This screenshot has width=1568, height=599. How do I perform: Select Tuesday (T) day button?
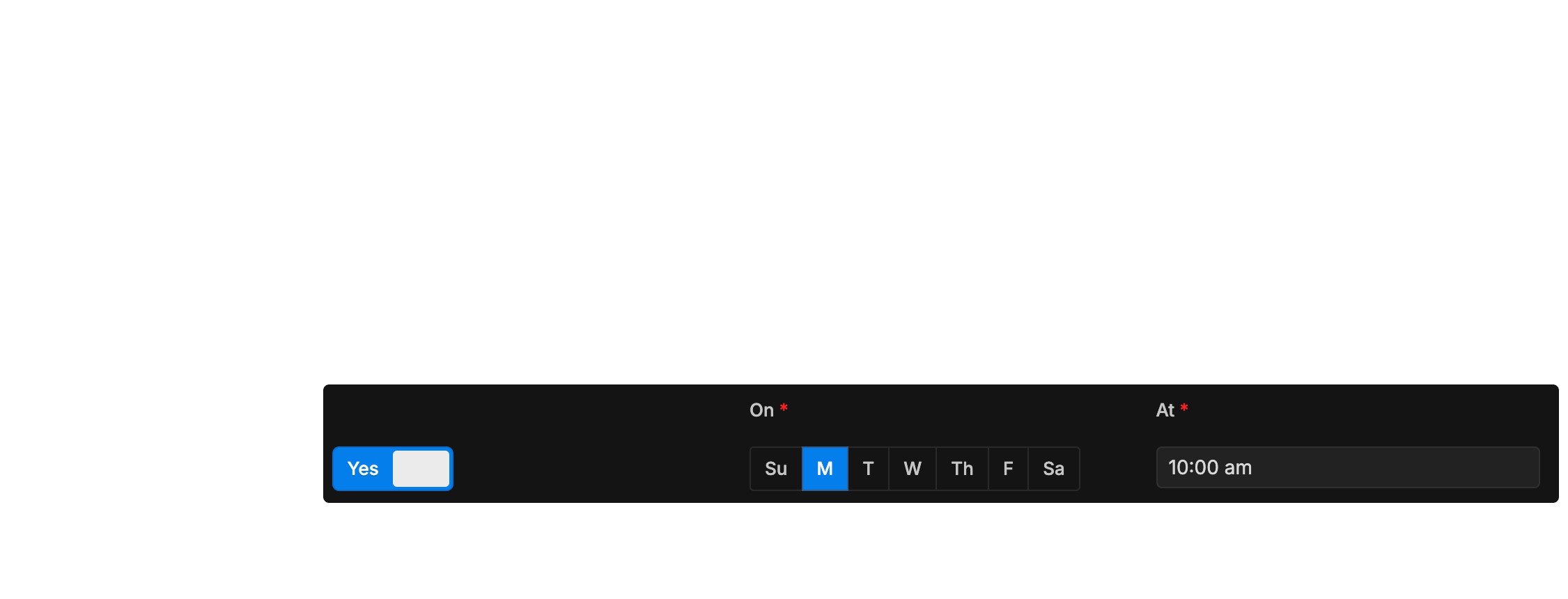coord(868,469)
